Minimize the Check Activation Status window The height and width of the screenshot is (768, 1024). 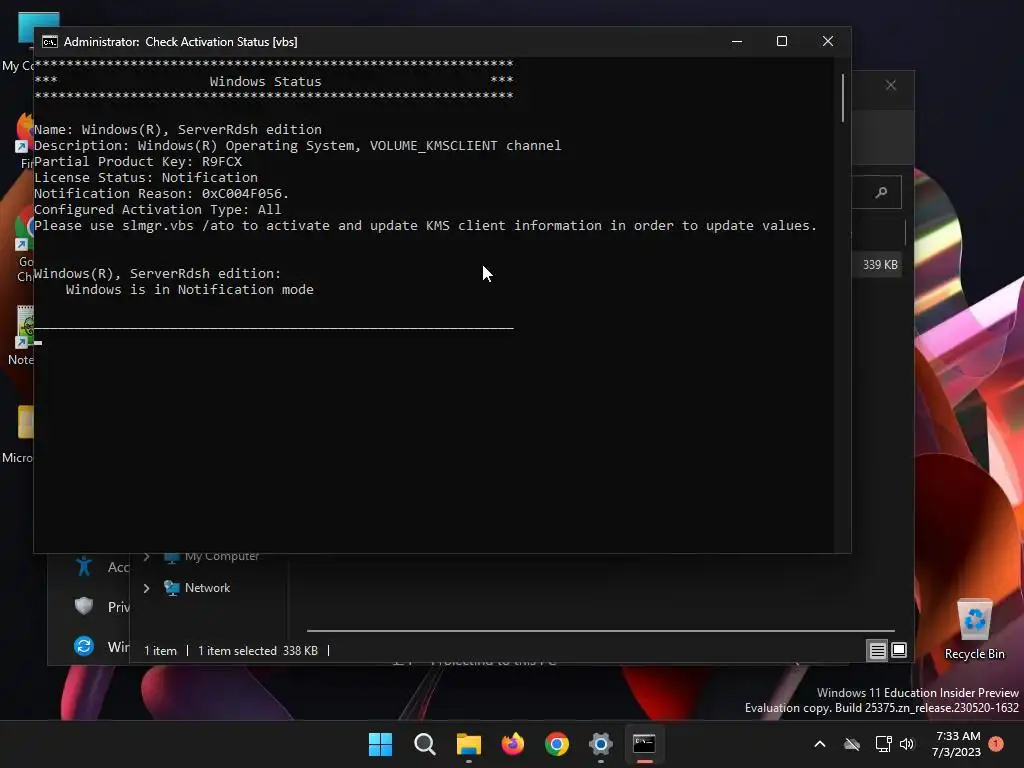(x=737, y=41)
